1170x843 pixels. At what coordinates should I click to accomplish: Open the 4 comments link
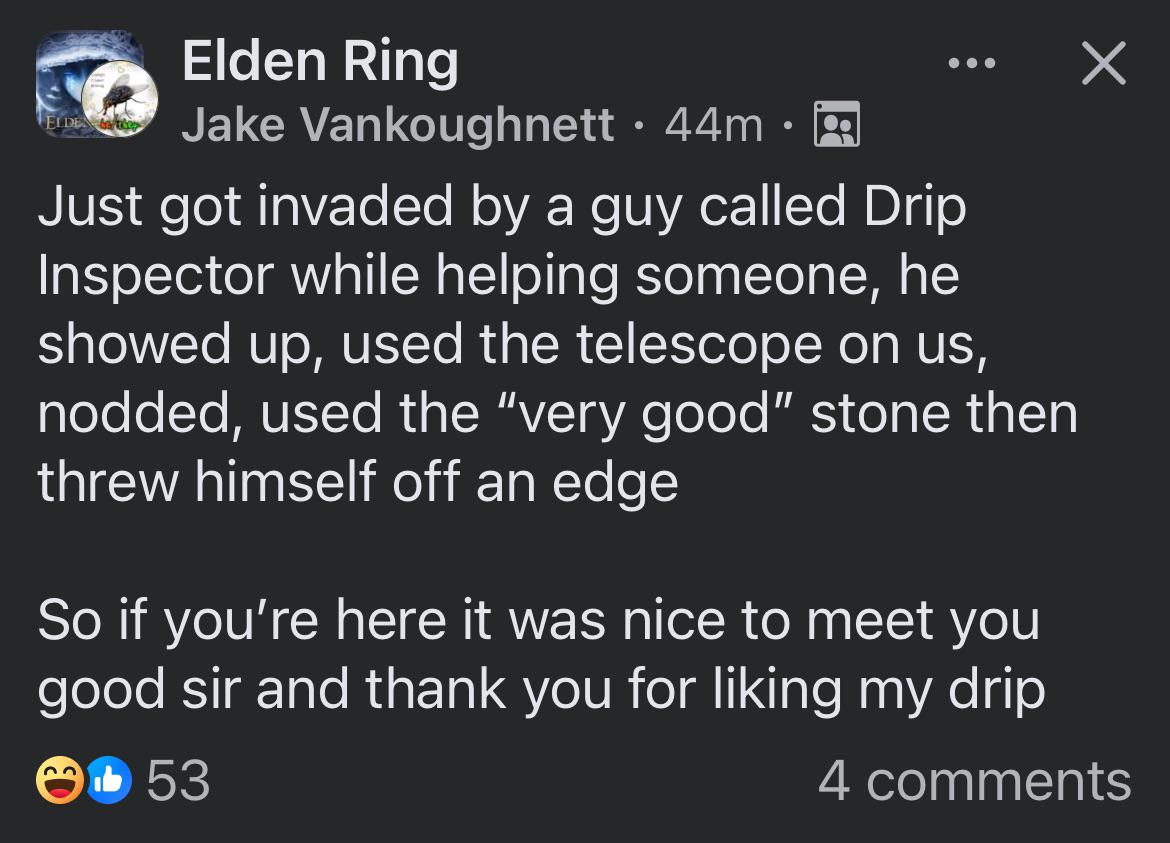[x=974, y=781]
